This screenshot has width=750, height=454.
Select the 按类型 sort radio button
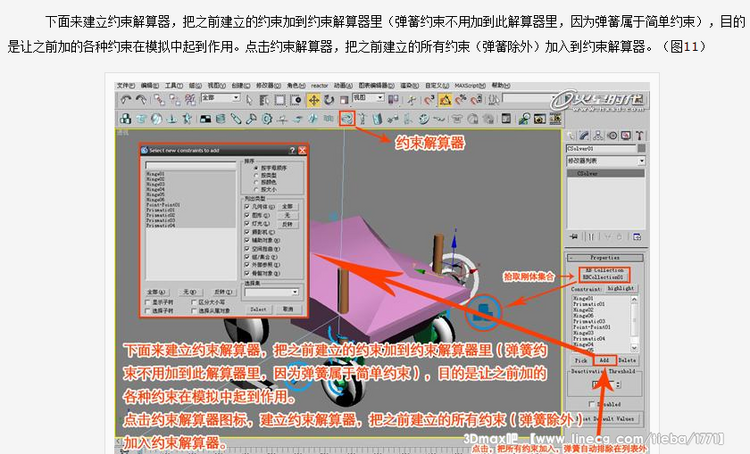tap(256, 176)
